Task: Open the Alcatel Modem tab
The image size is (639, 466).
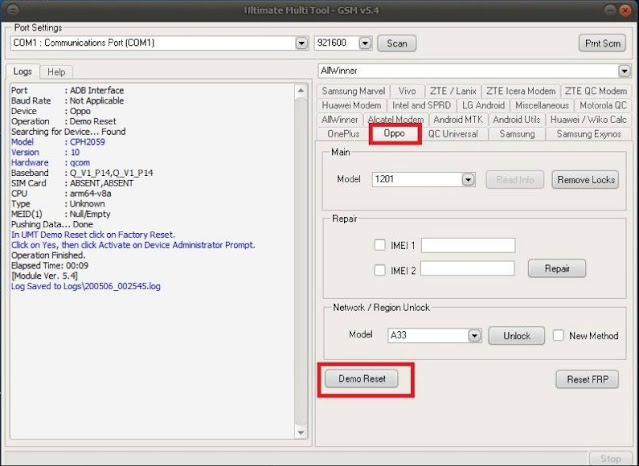Action: [395, 119]
